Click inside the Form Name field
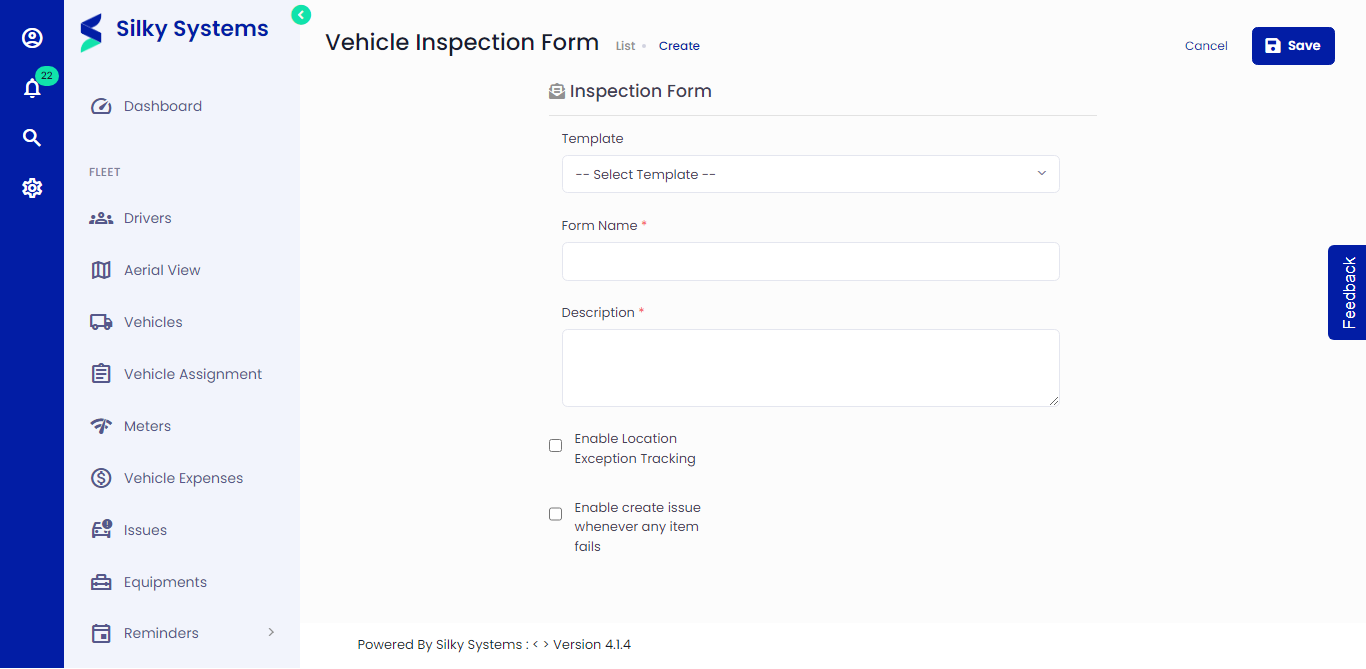The height and width of the screenshot is (669, 1366). click(x=810, y=261)
